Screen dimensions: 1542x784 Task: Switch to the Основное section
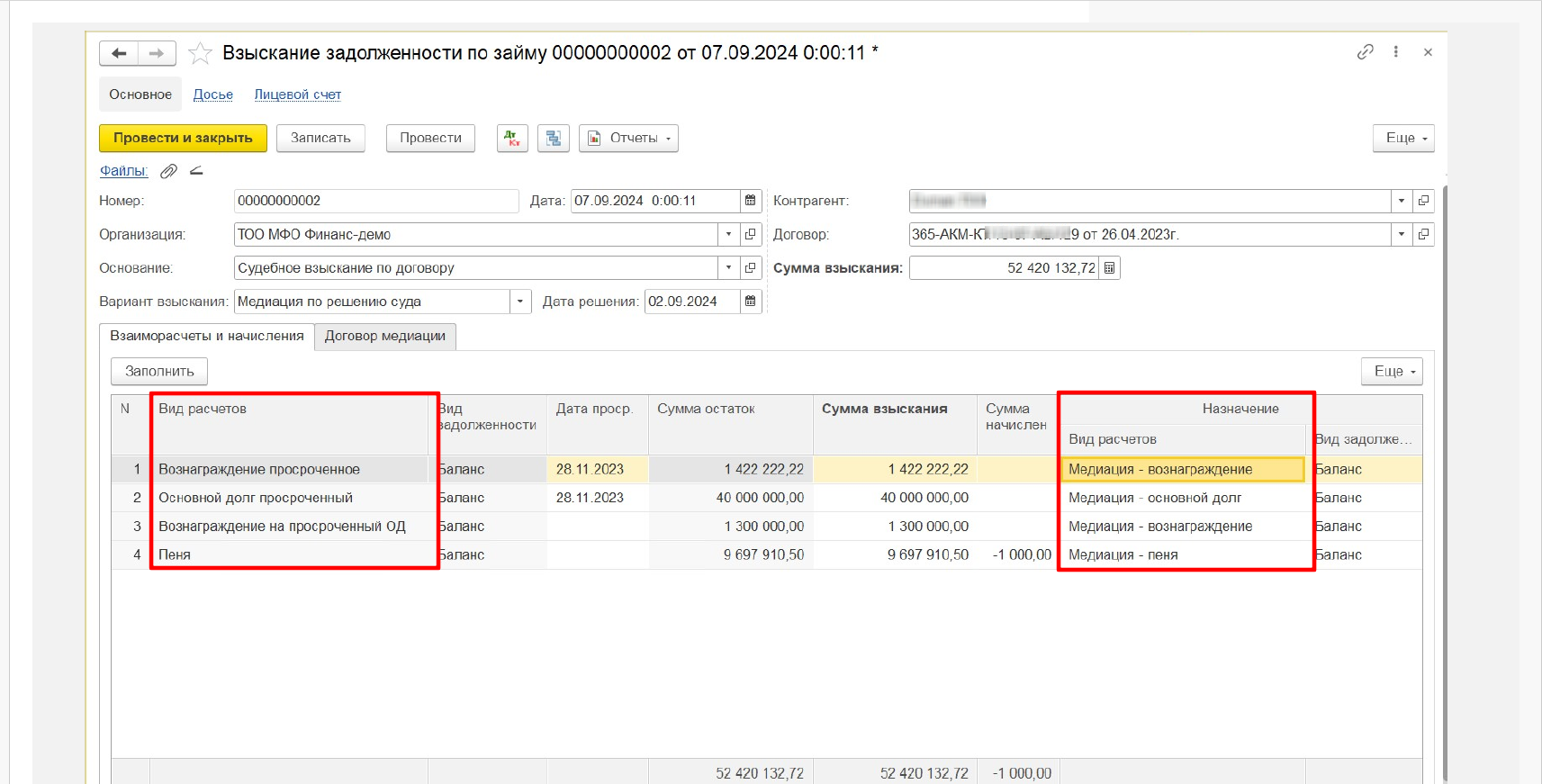(x=140, y=95)
